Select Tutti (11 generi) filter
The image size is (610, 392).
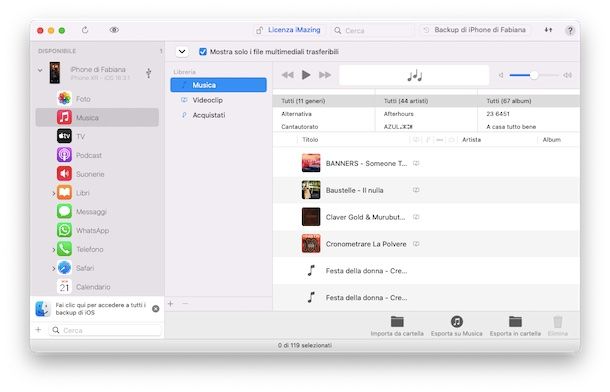click(x=324, y=101)
